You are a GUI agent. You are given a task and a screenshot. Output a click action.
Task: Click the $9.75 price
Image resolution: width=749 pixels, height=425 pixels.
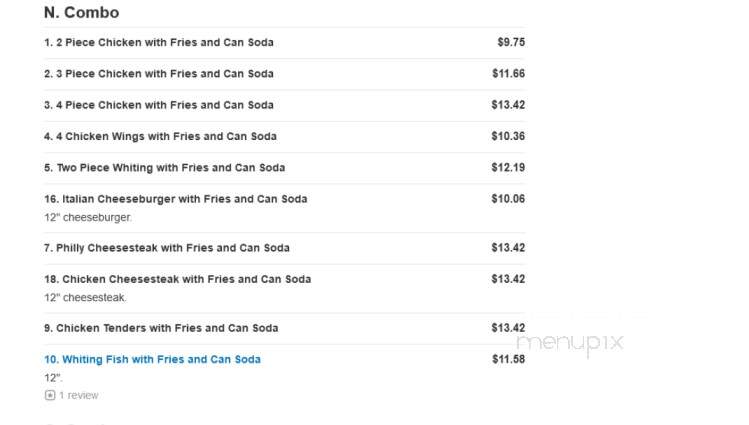511,42
